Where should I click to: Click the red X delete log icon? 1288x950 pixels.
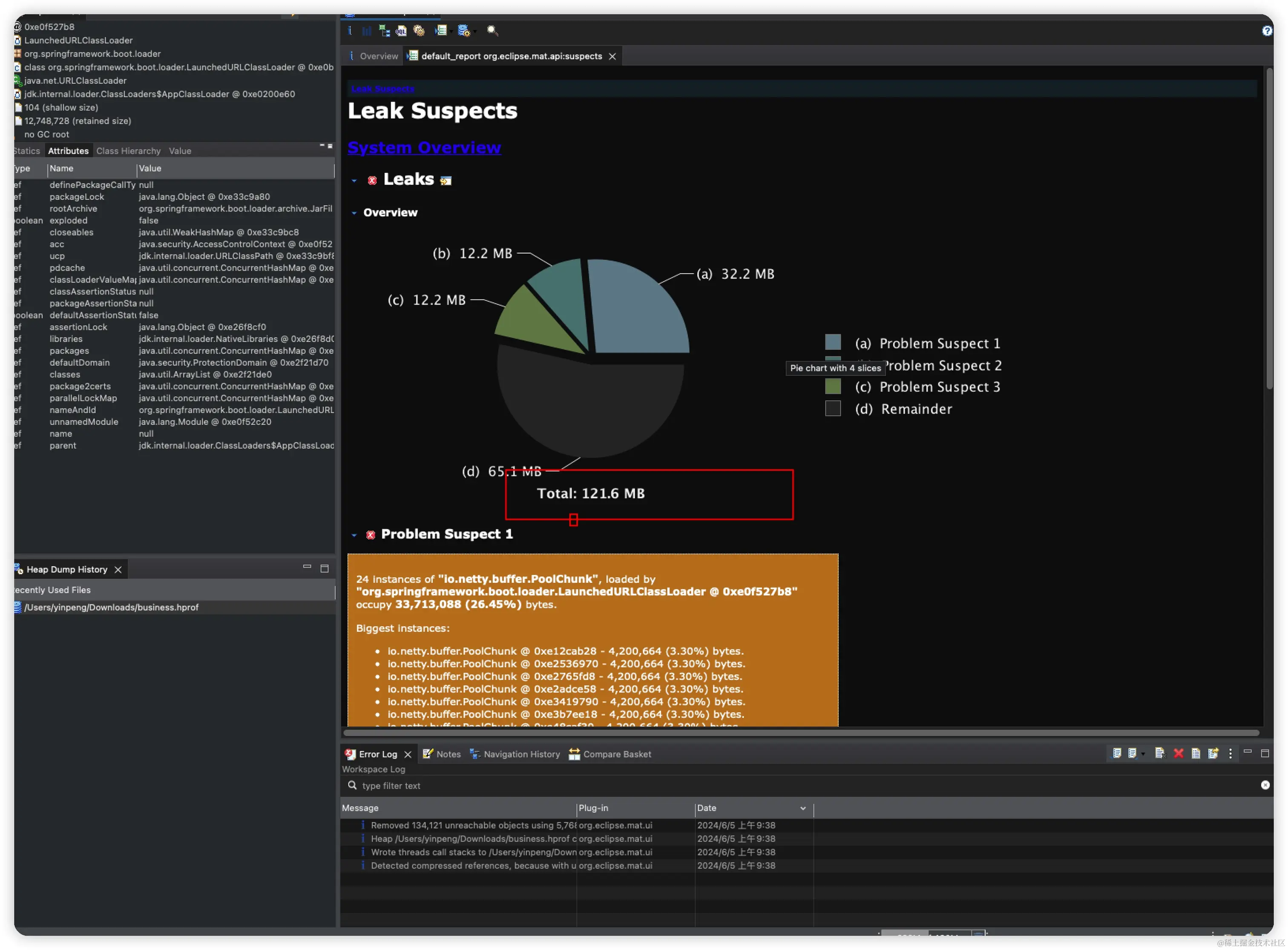point(1178,754)
